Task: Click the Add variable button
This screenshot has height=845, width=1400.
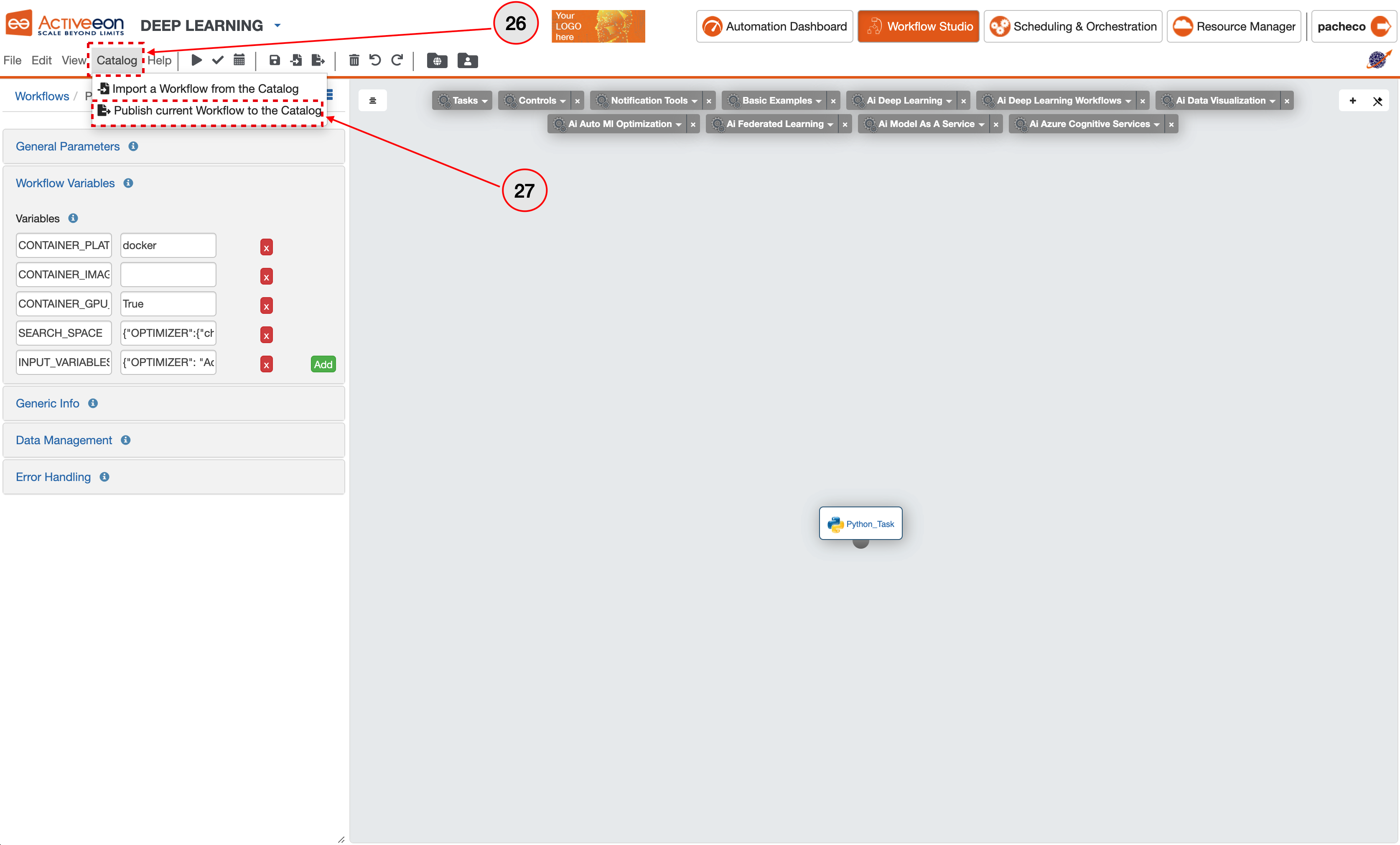Action: [323, 364]
